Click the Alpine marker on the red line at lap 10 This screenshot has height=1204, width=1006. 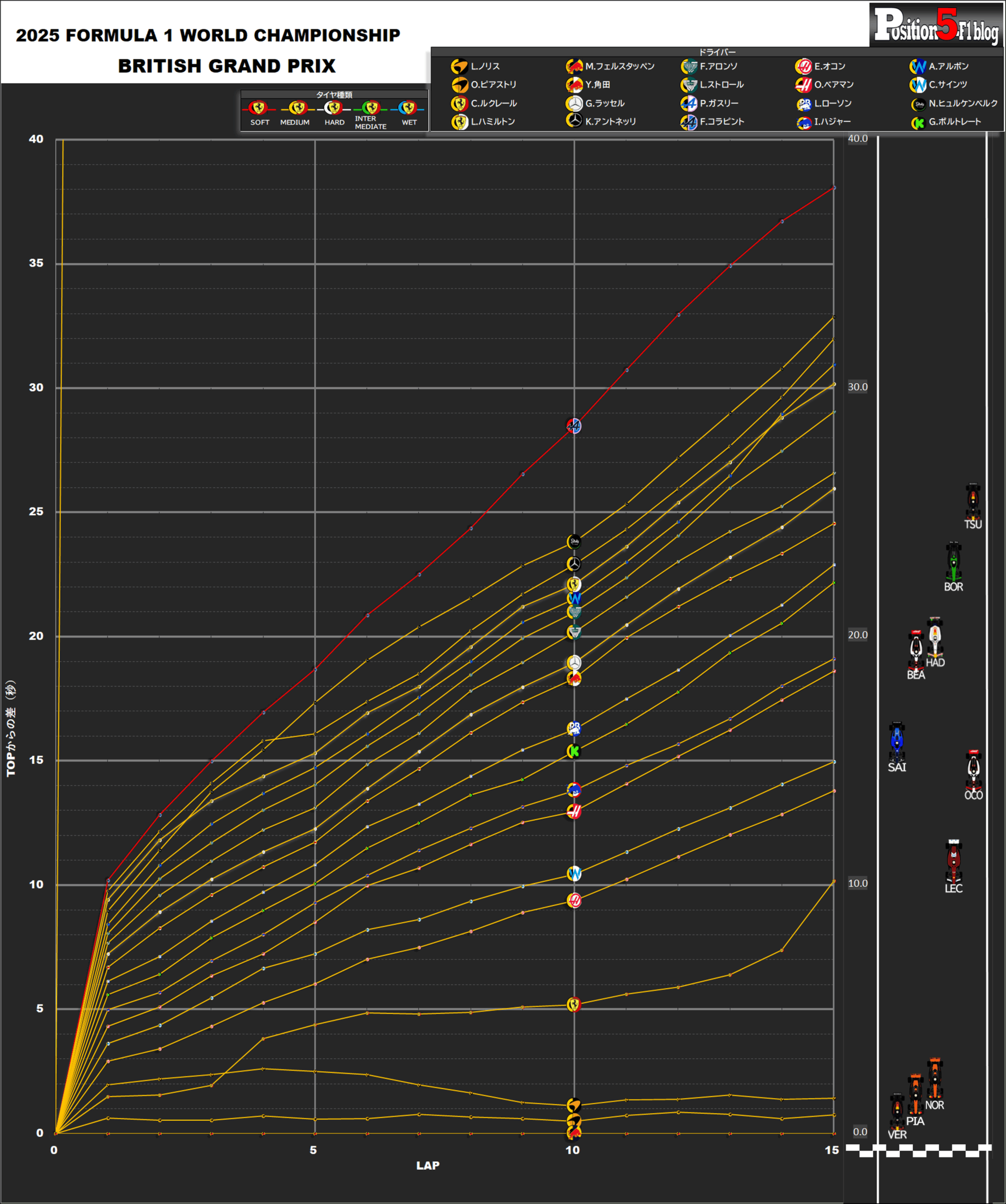(x=574, y=426)
